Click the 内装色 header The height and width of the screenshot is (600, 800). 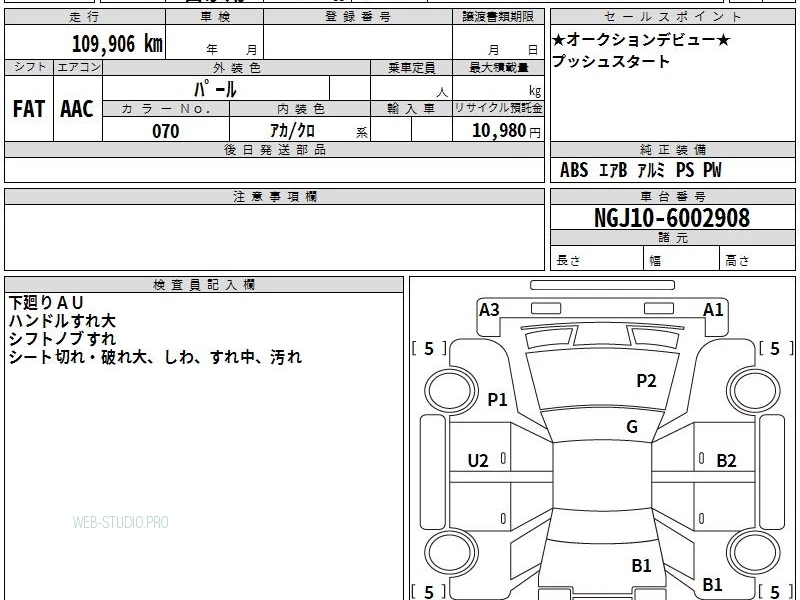click(301, 109)
